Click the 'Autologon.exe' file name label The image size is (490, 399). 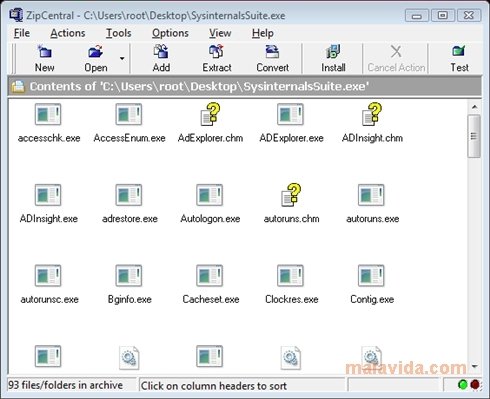point(210,219)
